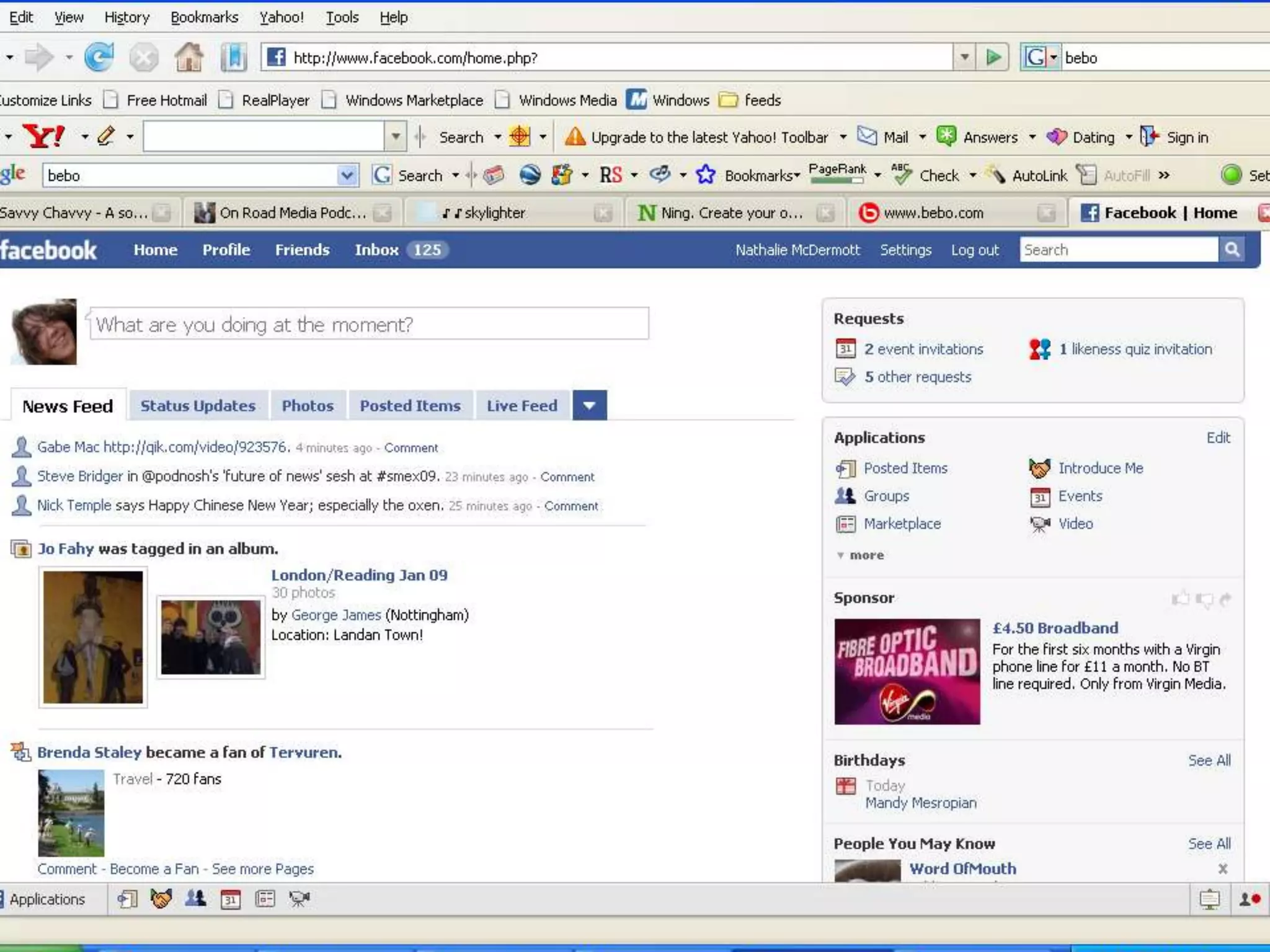View 2 event invitations
This screenshot has height=952, width=1270.
tap(923, 349)
